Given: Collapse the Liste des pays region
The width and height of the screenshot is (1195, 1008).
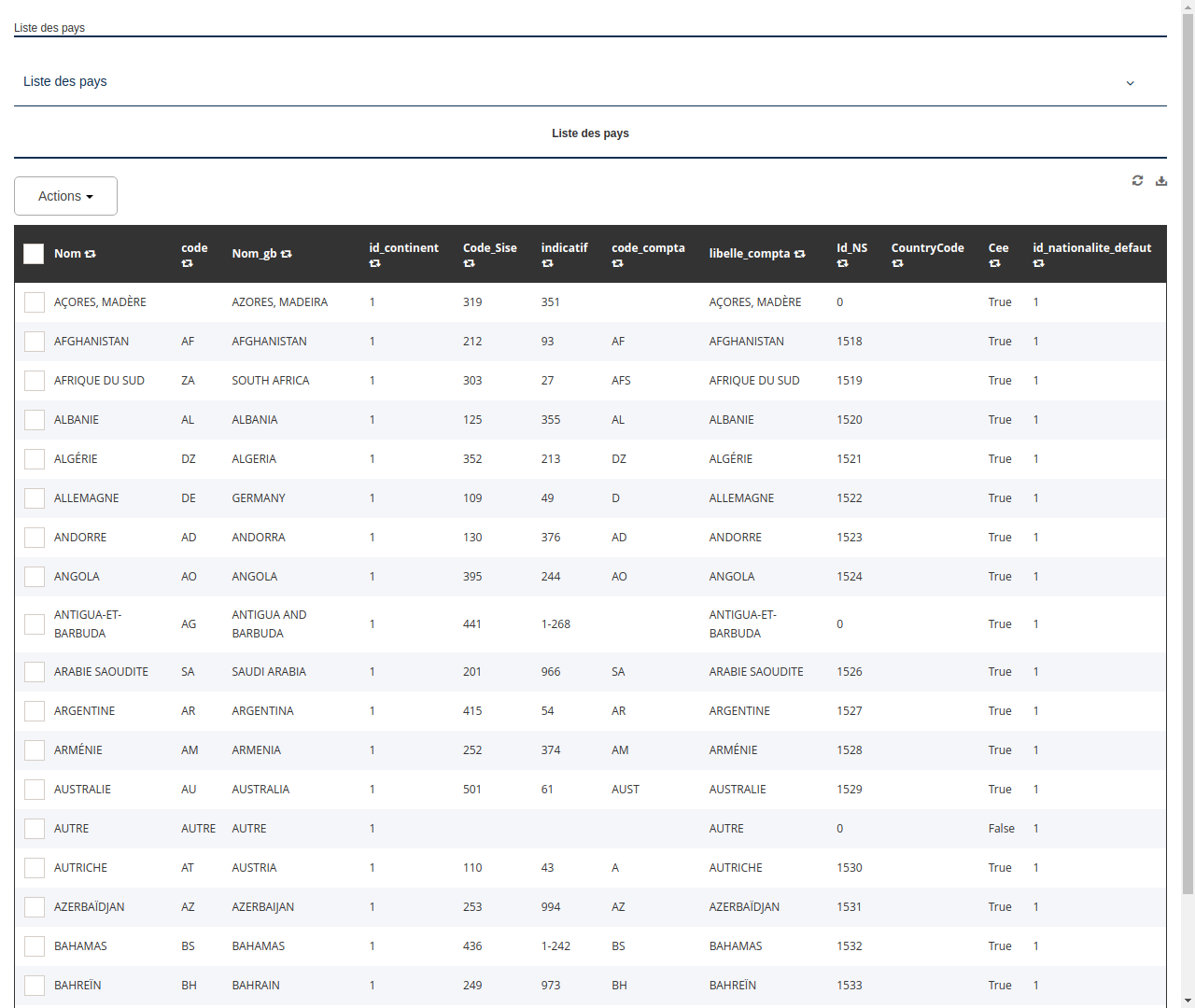Looking at the screenshot, I should point(1130,82).
